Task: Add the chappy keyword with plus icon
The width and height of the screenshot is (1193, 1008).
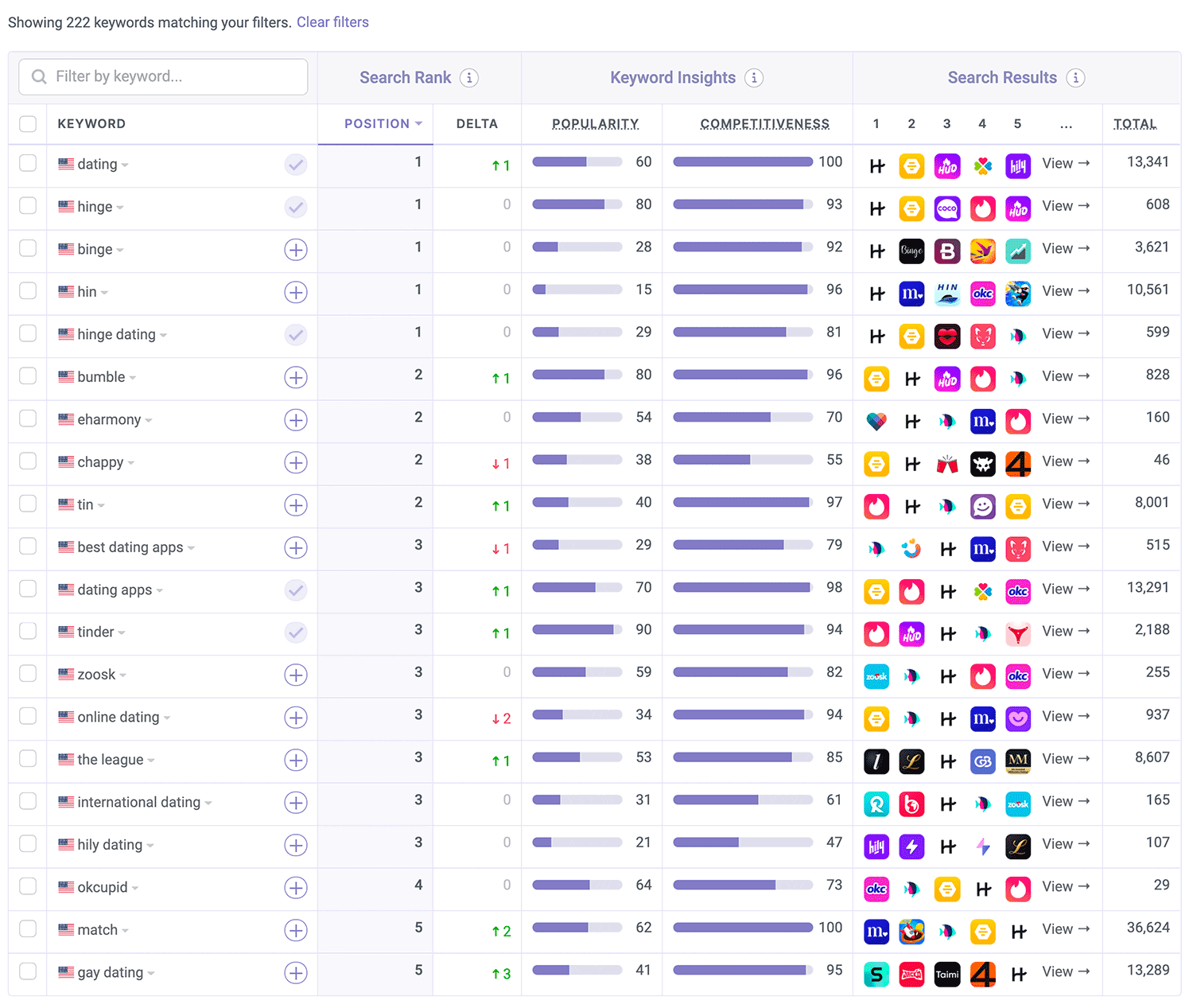Action: (296, 462)
